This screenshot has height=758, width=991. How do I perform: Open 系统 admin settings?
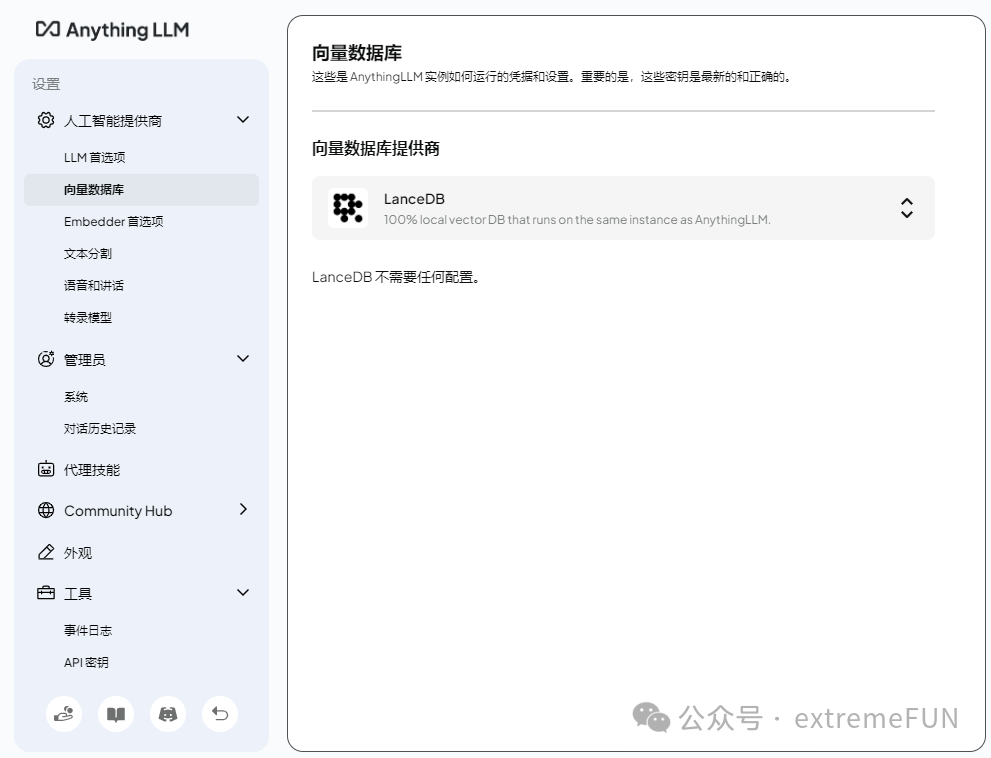(x=76, y=396)
